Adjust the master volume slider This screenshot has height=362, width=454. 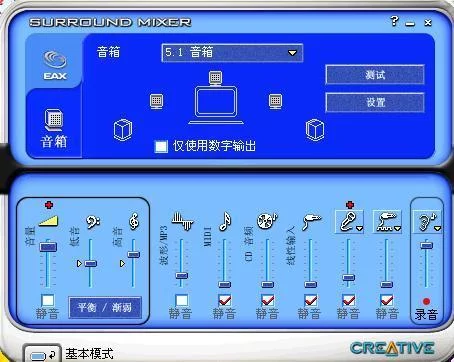pyautogui.click(x=49, y=247)
